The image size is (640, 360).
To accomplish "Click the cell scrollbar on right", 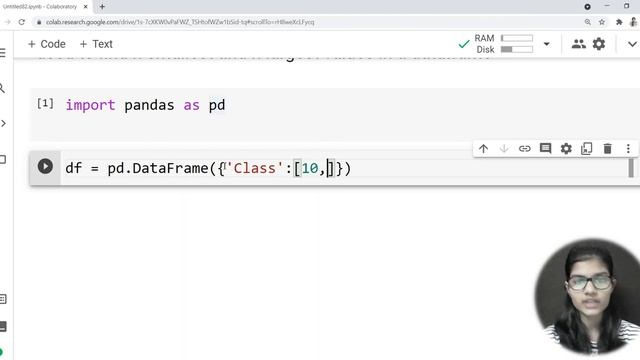I will click(631, 168).
